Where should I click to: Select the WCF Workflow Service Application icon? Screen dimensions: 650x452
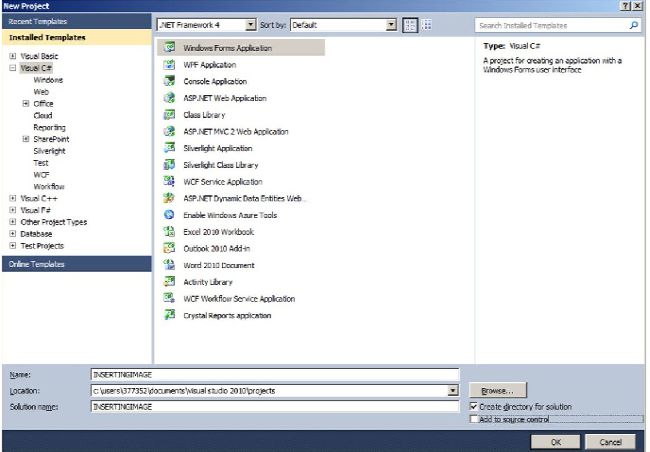pos(169,298)
